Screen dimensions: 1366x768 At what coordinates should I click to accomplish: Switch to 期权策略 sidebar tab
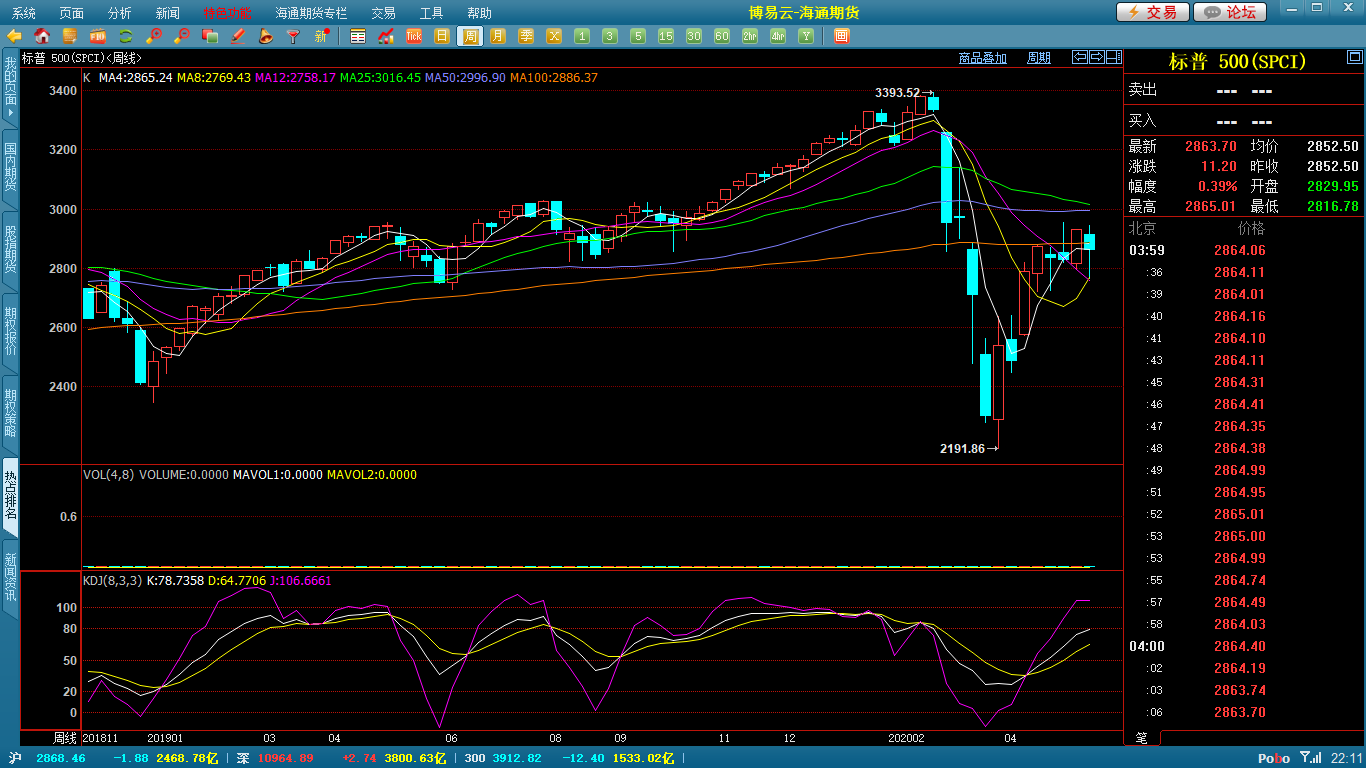10,413
